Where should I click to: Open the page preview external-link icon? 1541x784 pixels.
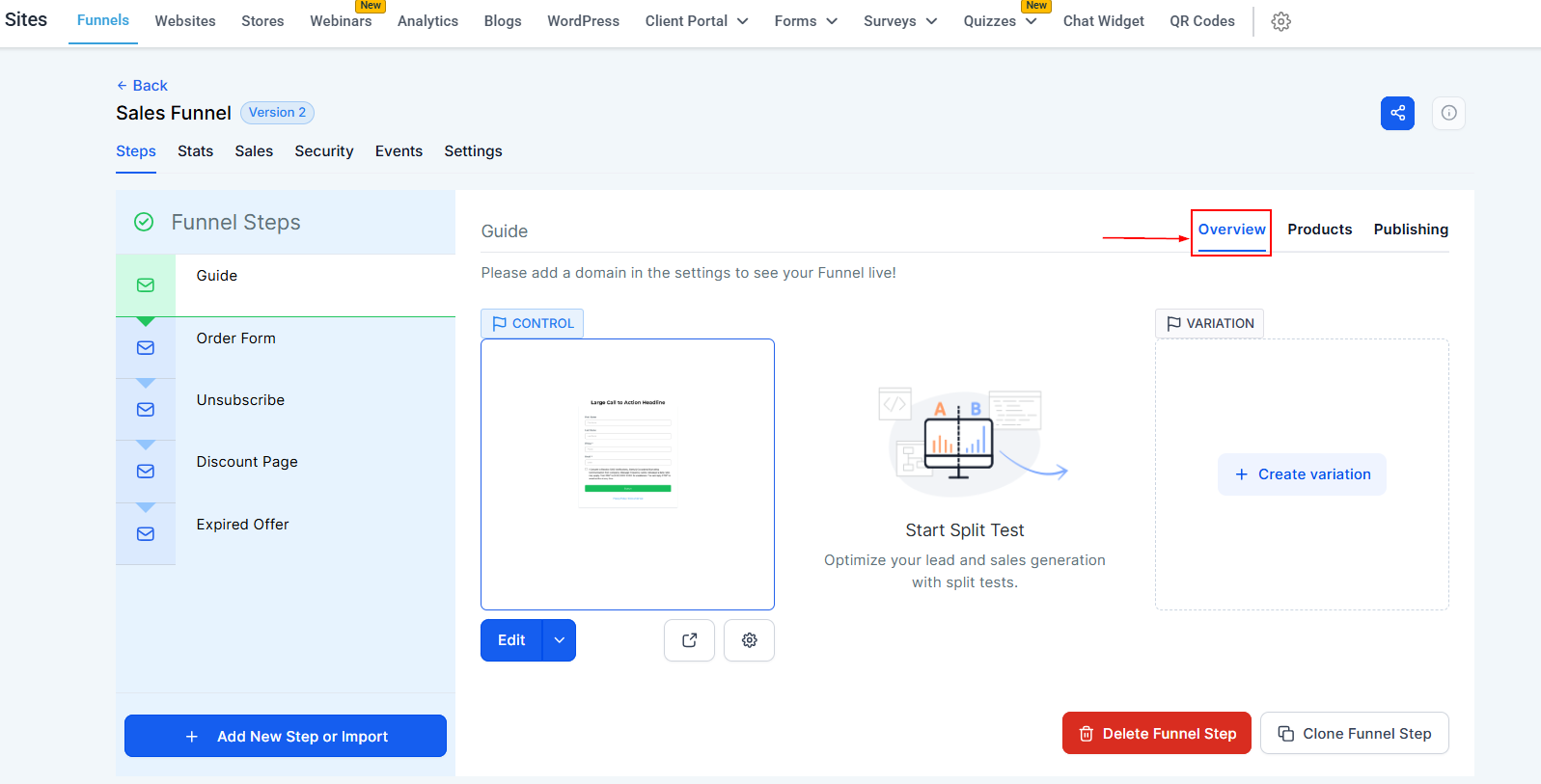click(689, 640)
